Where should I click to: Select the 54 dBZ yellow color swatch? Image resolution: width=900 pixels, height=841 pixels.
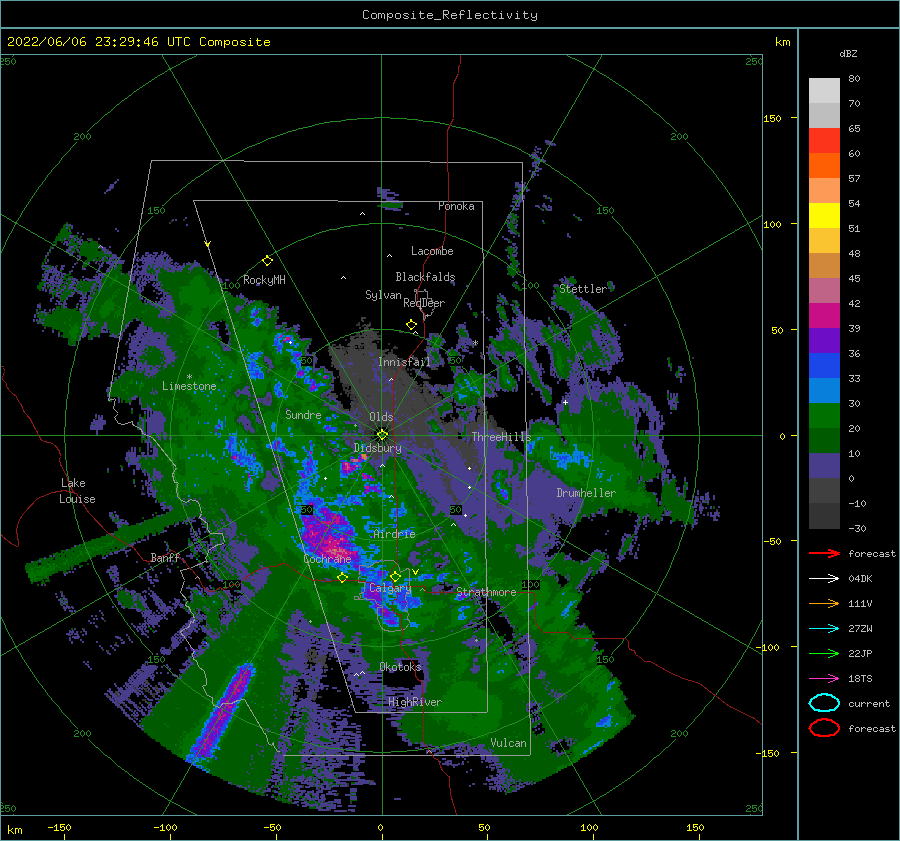[824, 216]
